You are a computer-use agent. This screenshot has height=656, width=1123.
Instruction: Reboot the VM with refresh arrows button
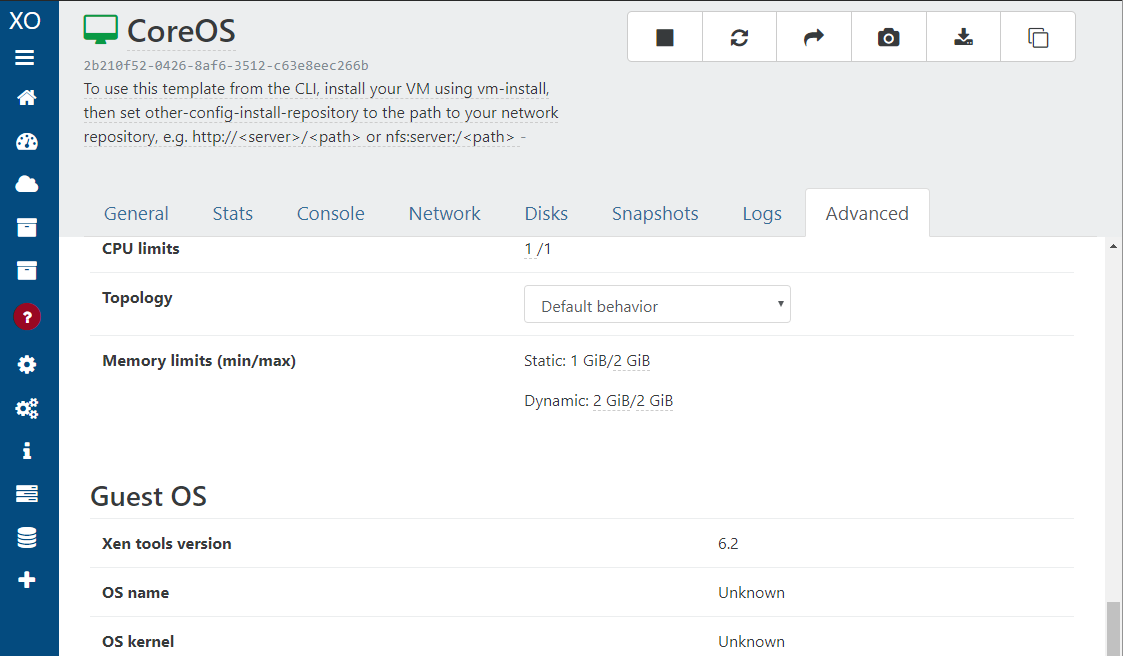pos(739,37)
